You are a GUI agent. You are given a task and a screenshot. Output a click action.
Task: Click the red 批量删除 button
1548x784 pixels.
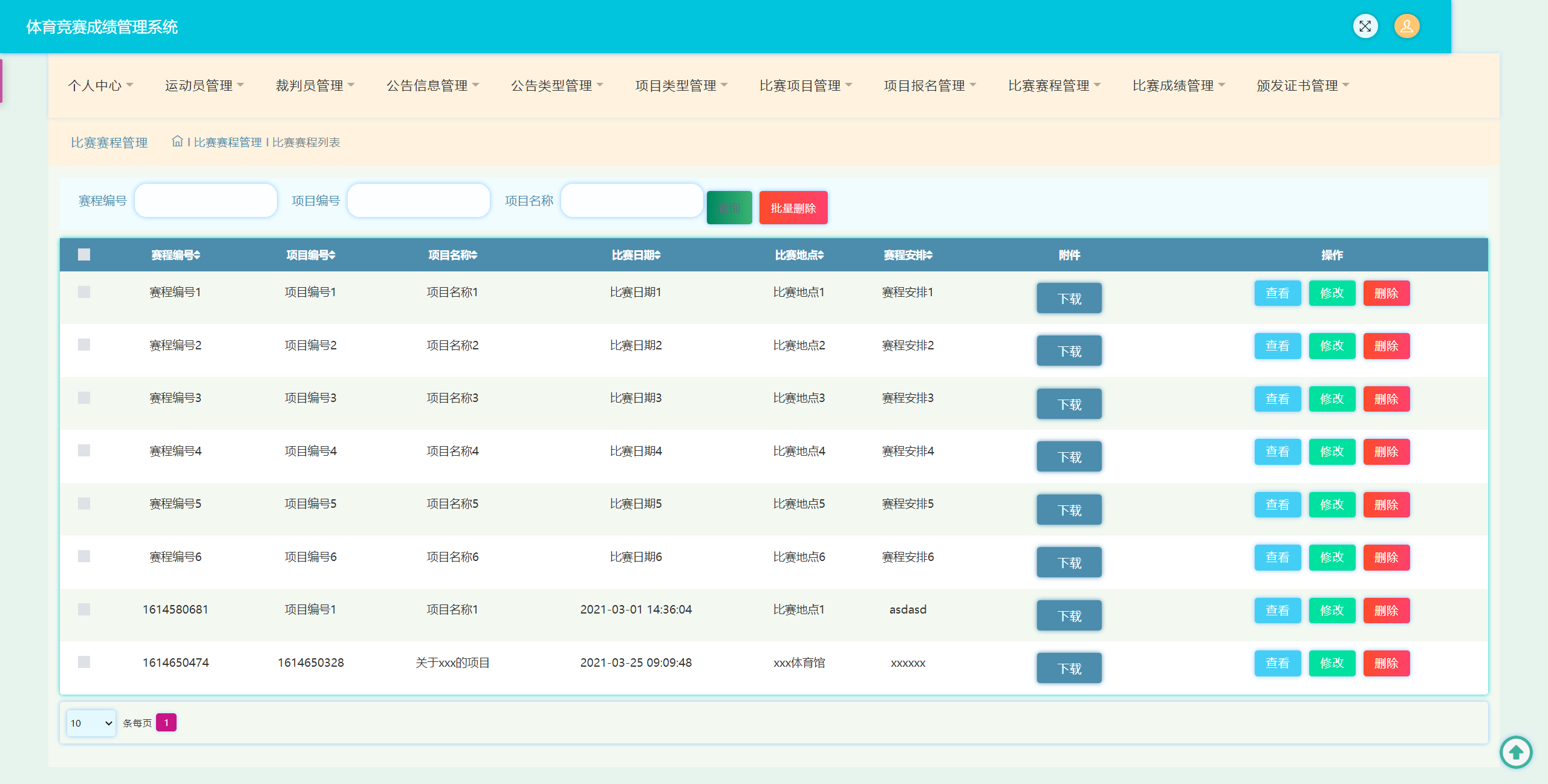tap(793, 208)
